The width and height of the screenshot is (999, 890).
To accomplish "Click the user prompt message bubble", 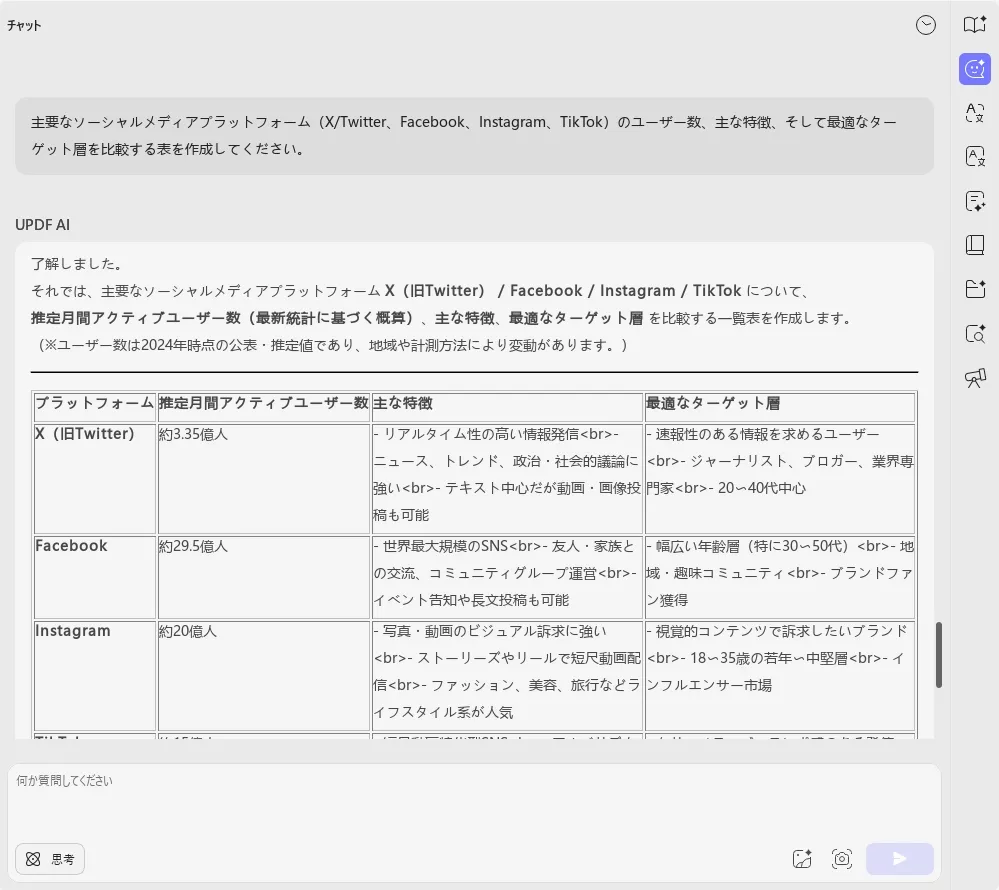I will click(473, 136).
